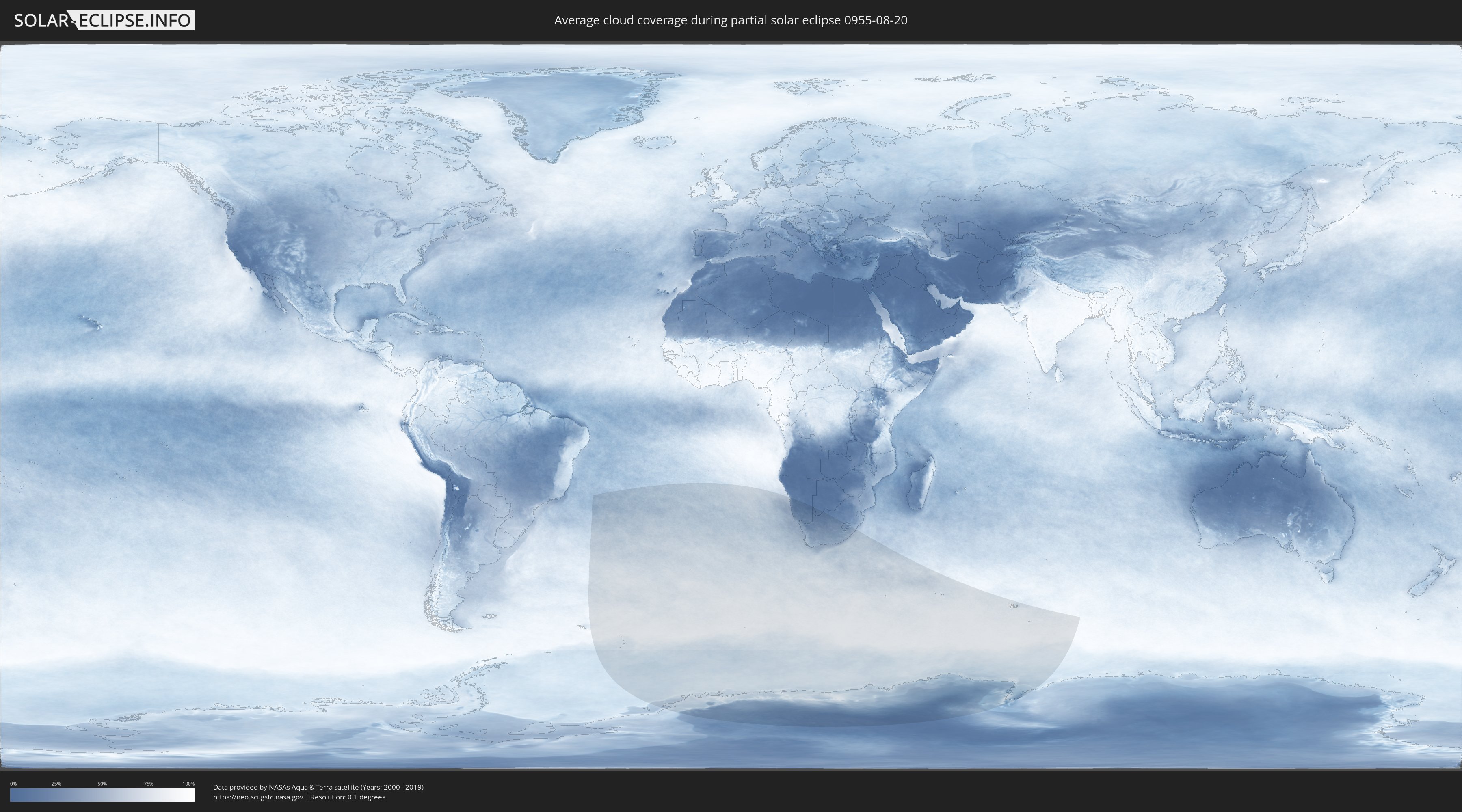Click the 75% legend label
Viewport: 1462px width, 812px height.
pyautogui.click(x=148, y=784)
